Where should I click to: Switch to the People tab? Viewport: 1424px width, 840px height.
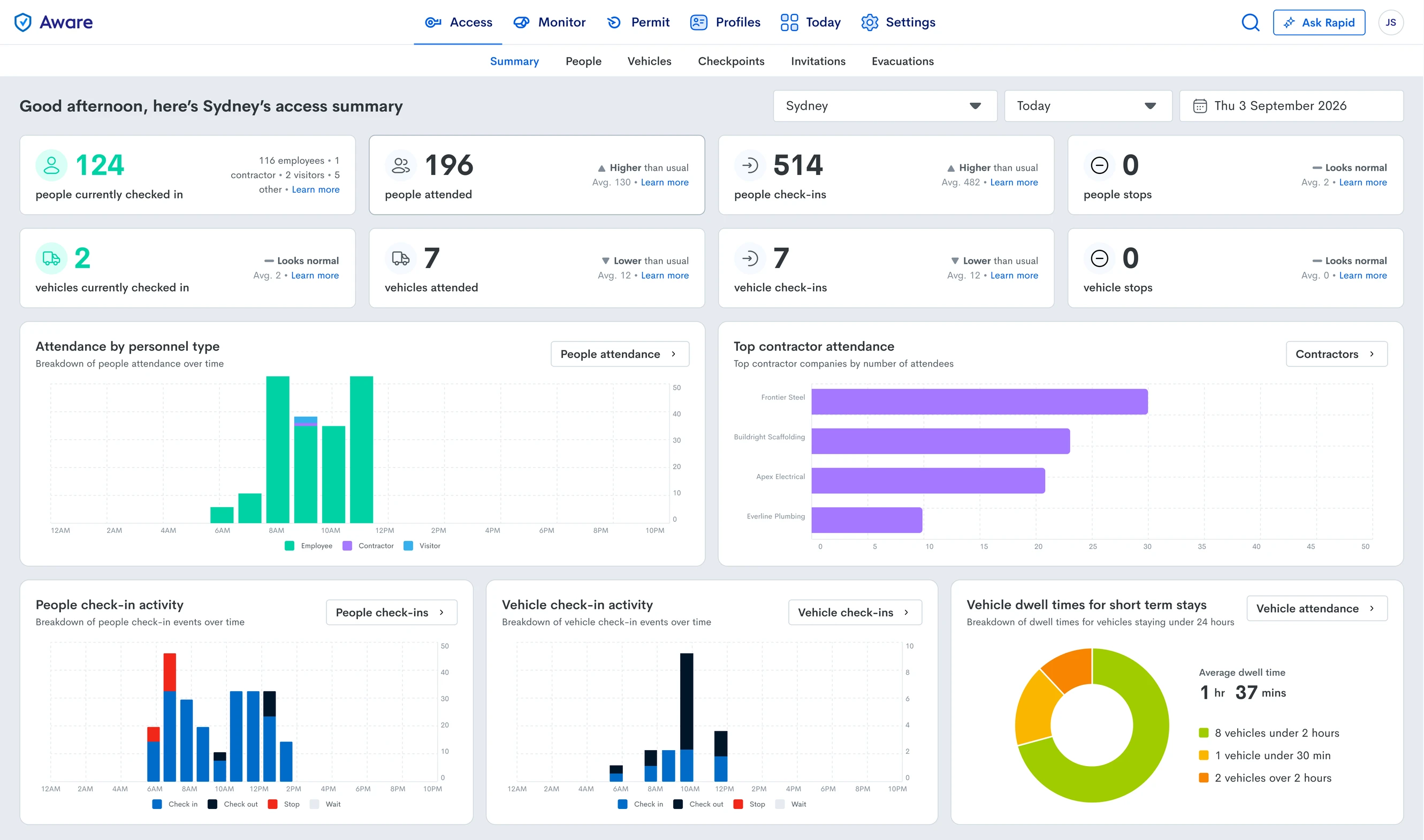(583, 61)
